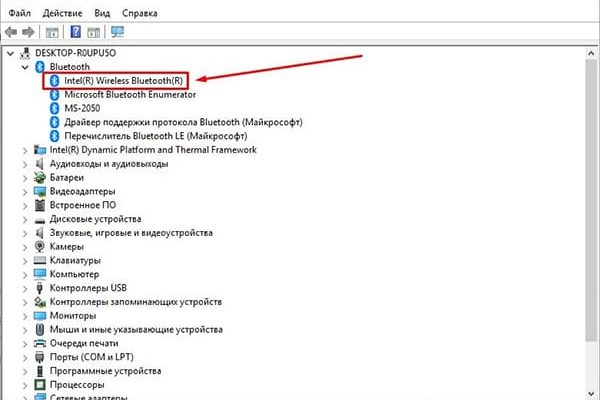600x400 pixels.
Task: Expand the Батареи category
Action: [x=25, y=178]
